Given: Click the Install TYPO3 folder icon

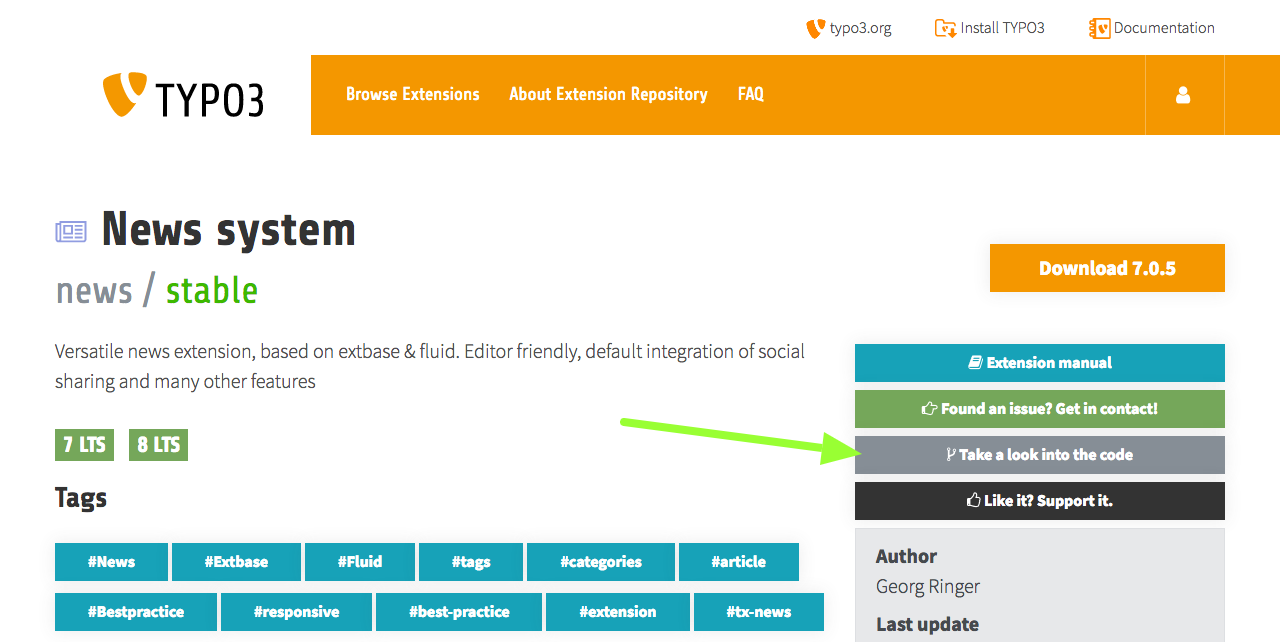Looking at the screenshot, I should [945, 28].
